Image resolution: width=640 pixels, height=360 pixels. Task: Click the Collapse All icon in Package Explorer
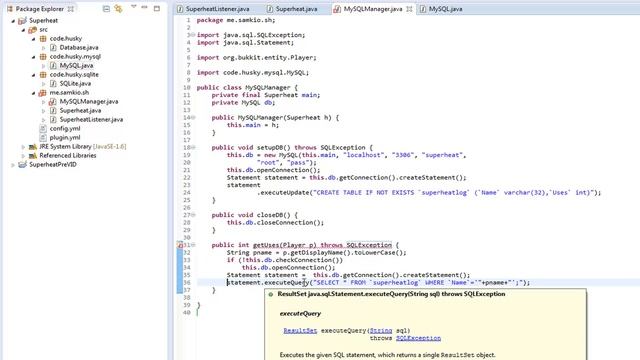point(106,9)
